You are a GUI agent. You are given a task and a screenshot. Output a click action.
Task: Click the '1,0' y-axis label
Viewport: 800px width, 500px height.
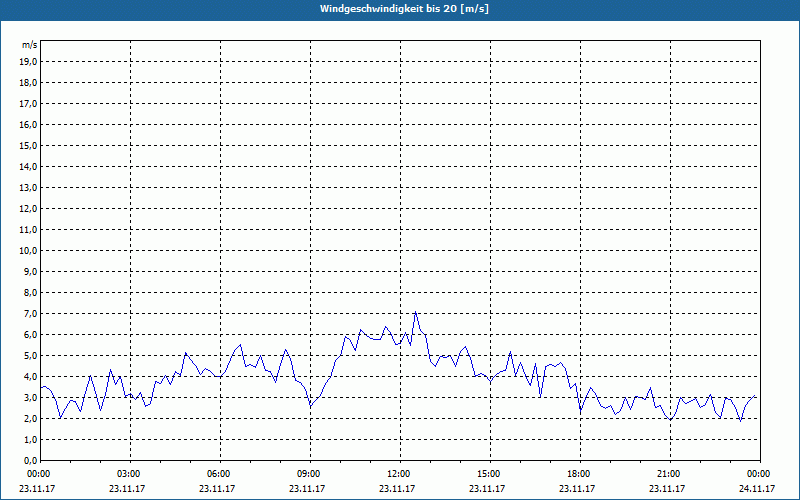[30, 440]
